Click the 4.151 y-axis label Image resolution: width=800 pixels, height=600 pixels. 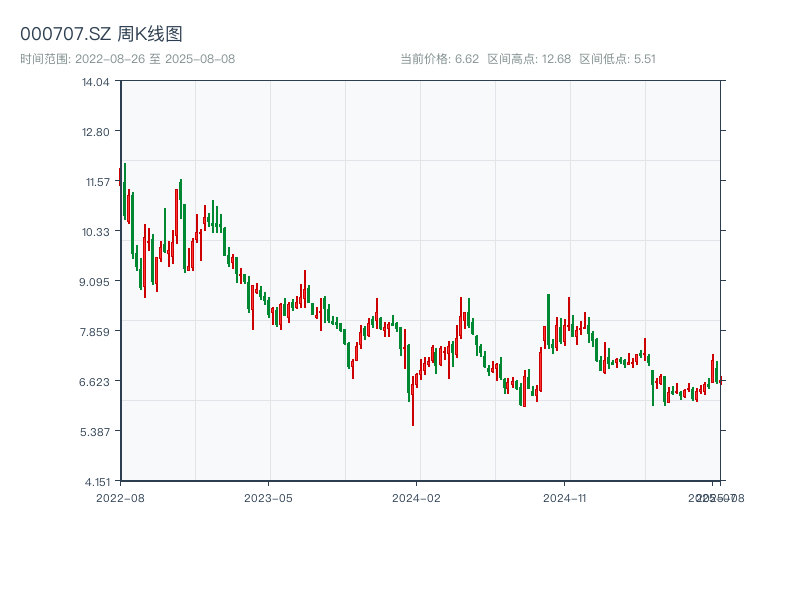coord(96,482)
